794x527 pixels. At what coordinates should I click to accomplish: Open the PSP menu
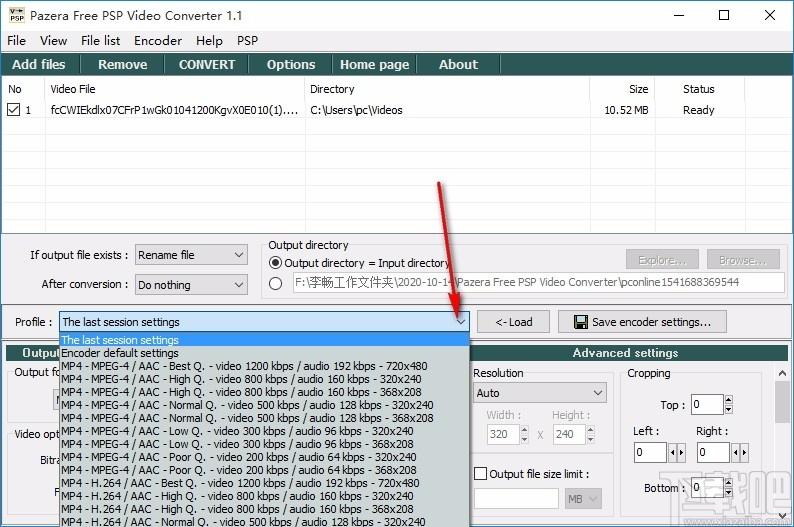pos(247,40)
